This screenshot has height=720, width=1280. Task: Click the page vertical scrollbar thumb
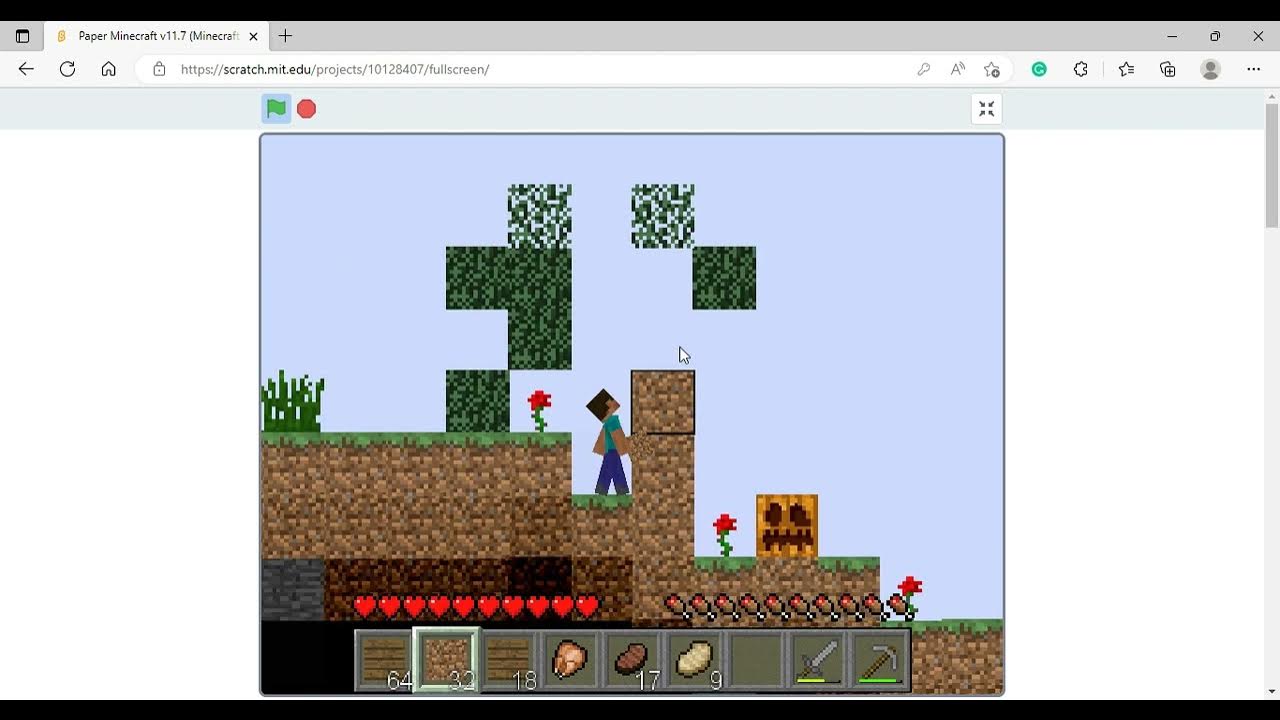click(x=1272, y=165)
